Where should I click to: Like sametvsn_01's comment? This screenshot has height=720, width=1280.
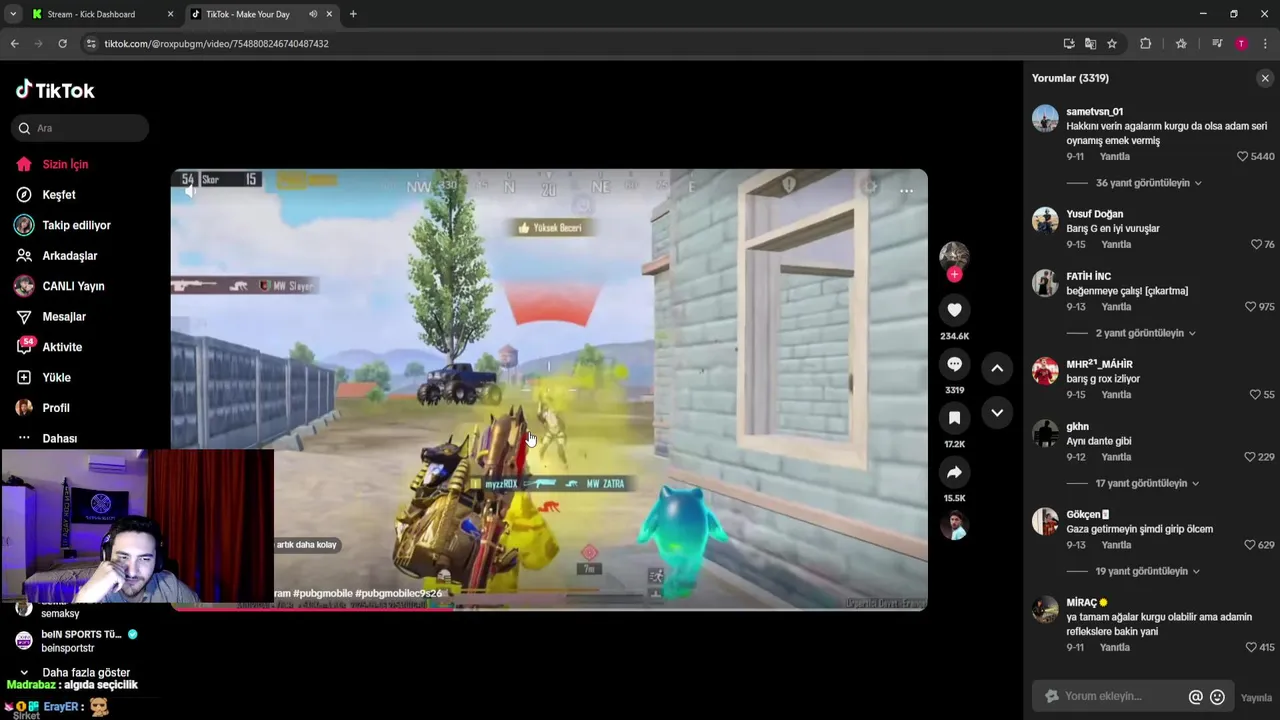tap(1243, 157)
